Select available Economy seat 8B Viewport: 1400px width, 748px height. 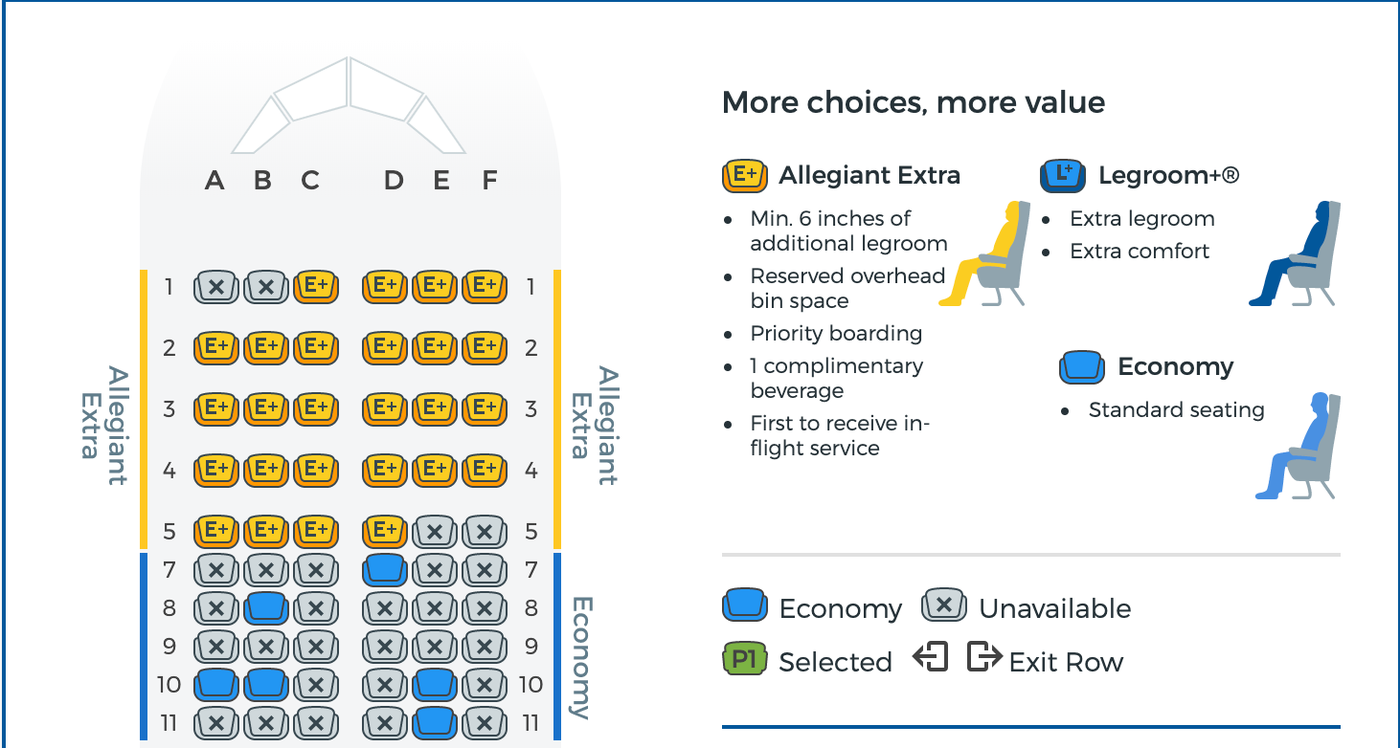(264, 609)
